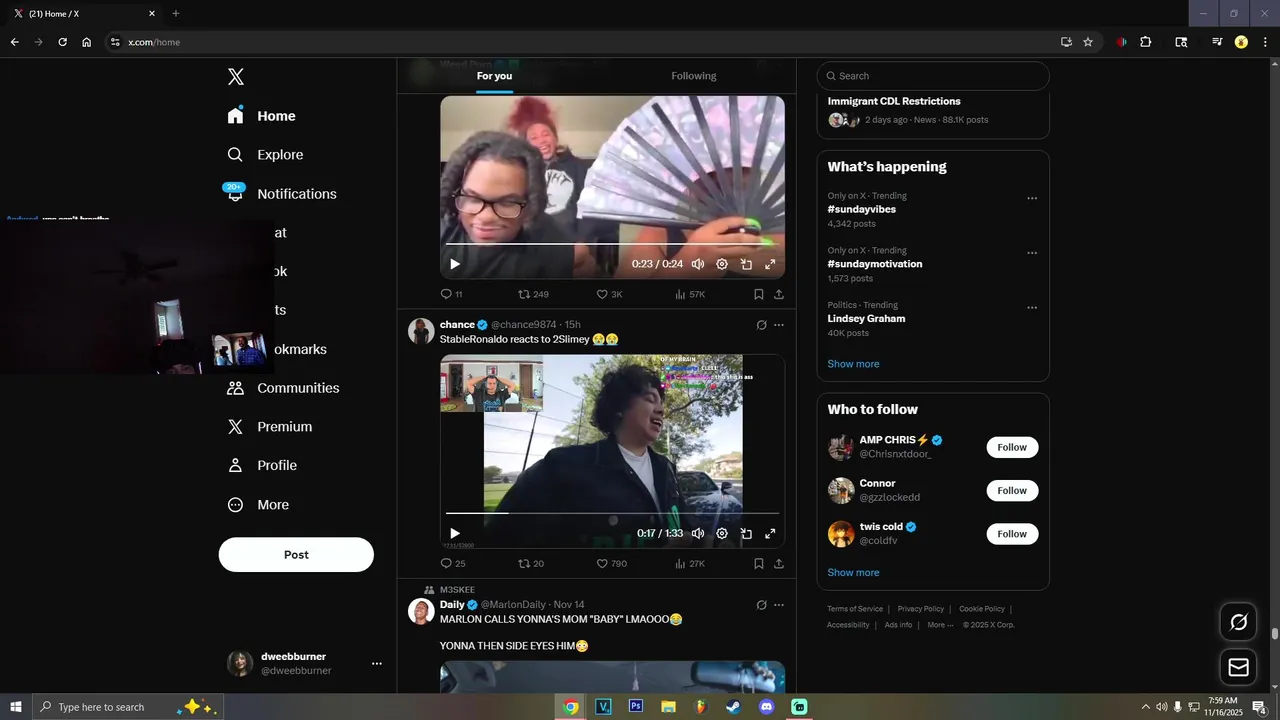Mute the fan video volume

click(698, 264)
